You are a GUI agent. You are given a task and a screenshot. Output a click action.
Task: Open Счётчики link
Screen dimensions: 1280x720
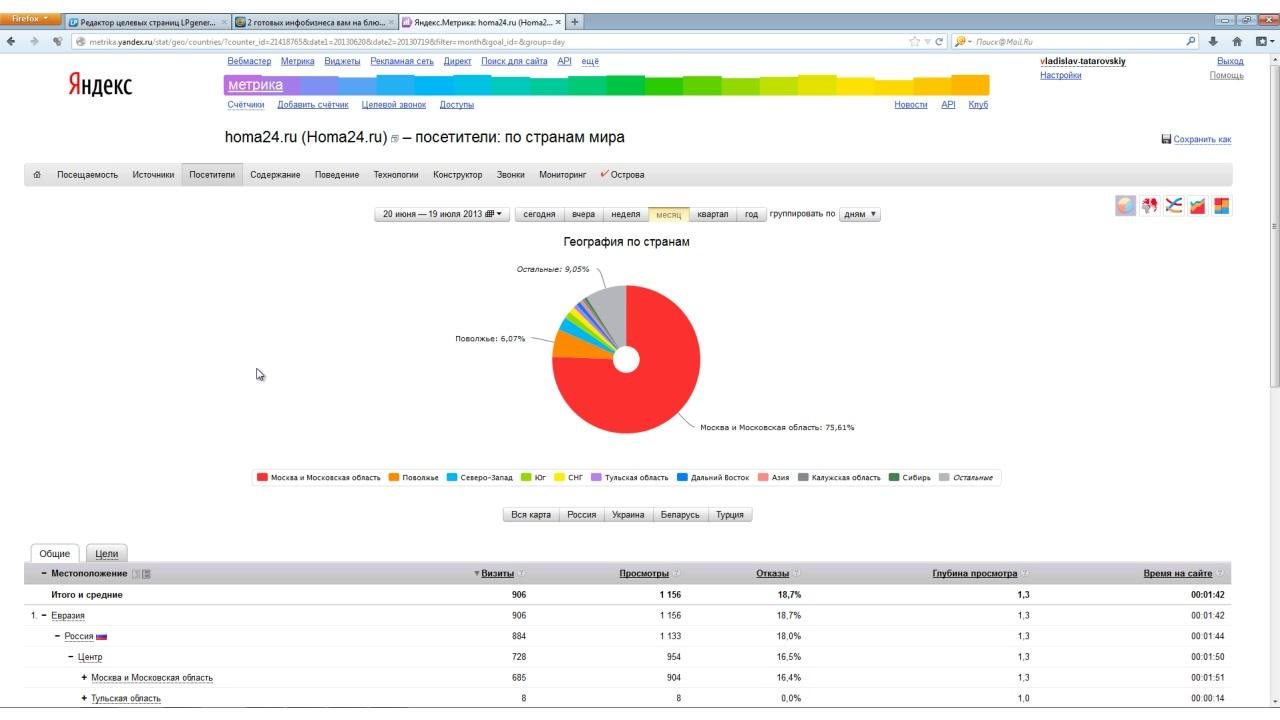pyautogui.click(x=246, y=104)
